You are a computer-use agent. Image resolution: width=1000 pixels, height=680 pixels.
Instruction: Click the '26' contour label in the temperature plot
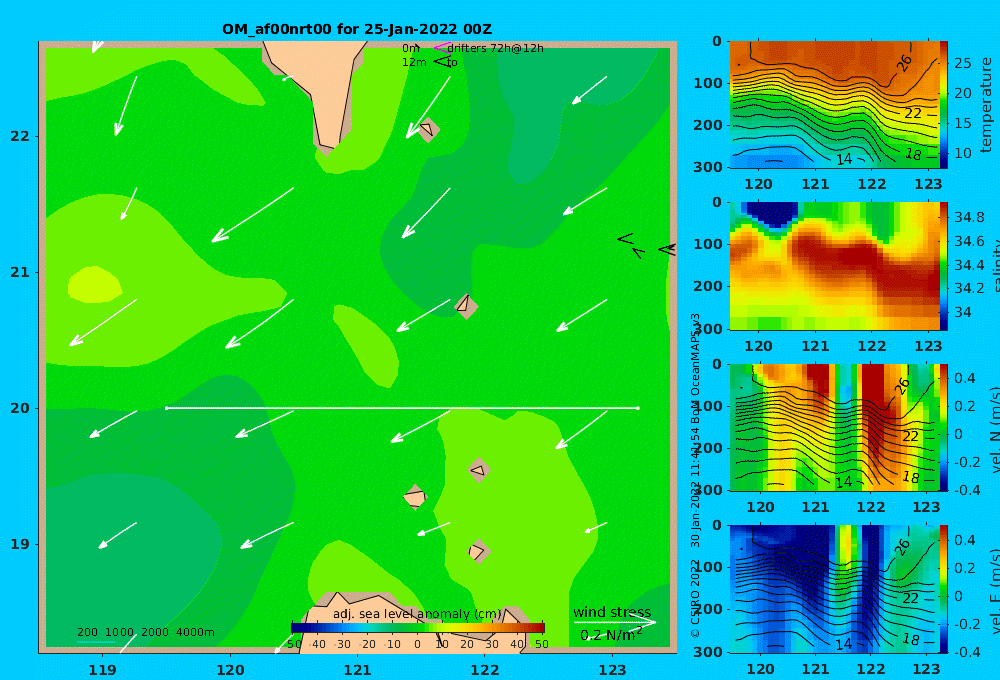tap(904, 63)
